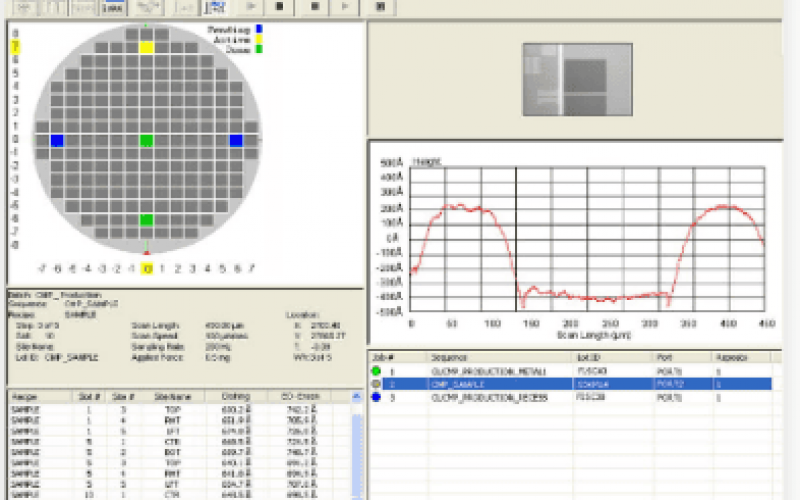Select the blue pending die on left side of wafer
Viewport: 800px width, 500px height.
(56, 140)
